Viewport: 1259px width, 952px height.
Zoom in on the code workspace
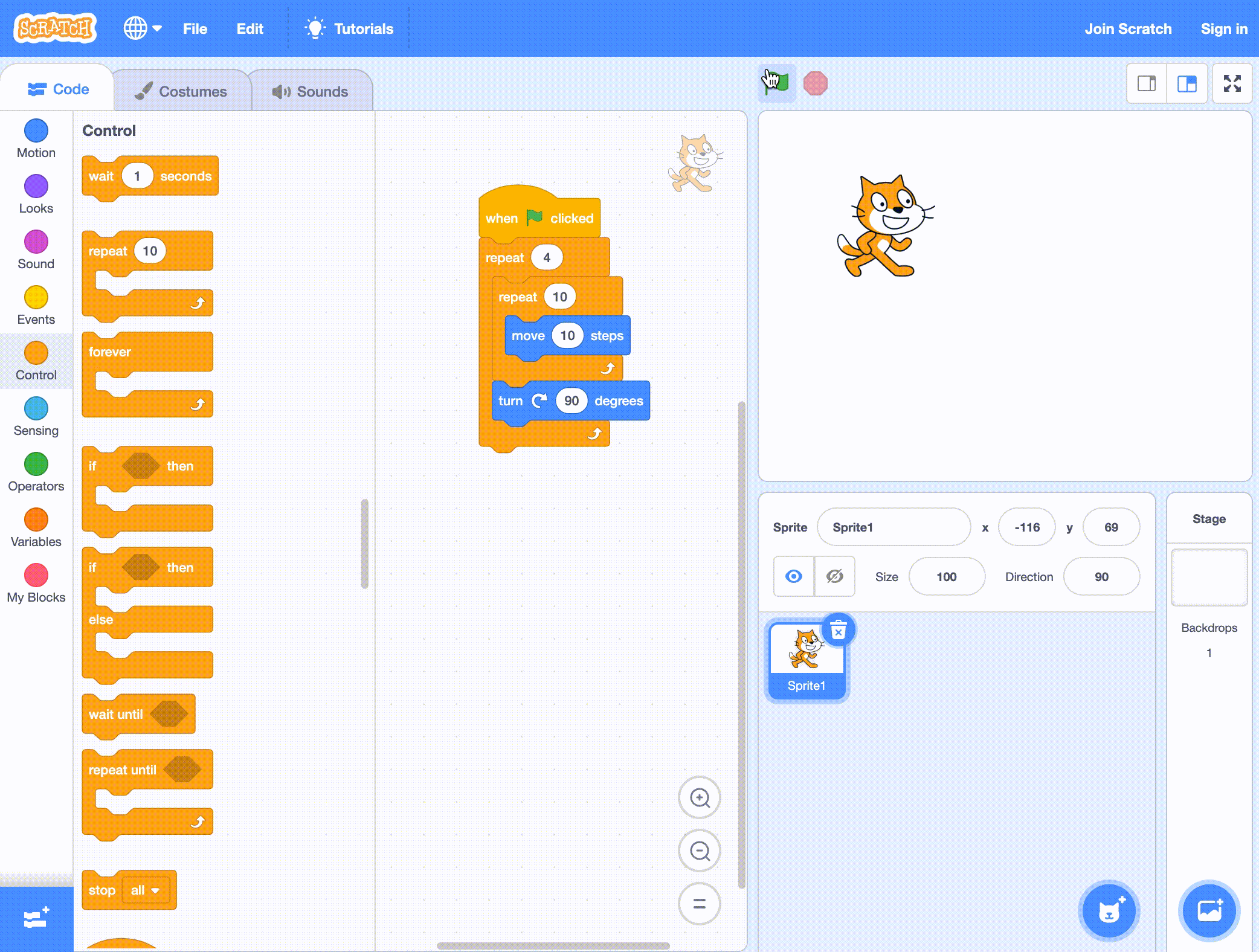[x=700, y=798]
